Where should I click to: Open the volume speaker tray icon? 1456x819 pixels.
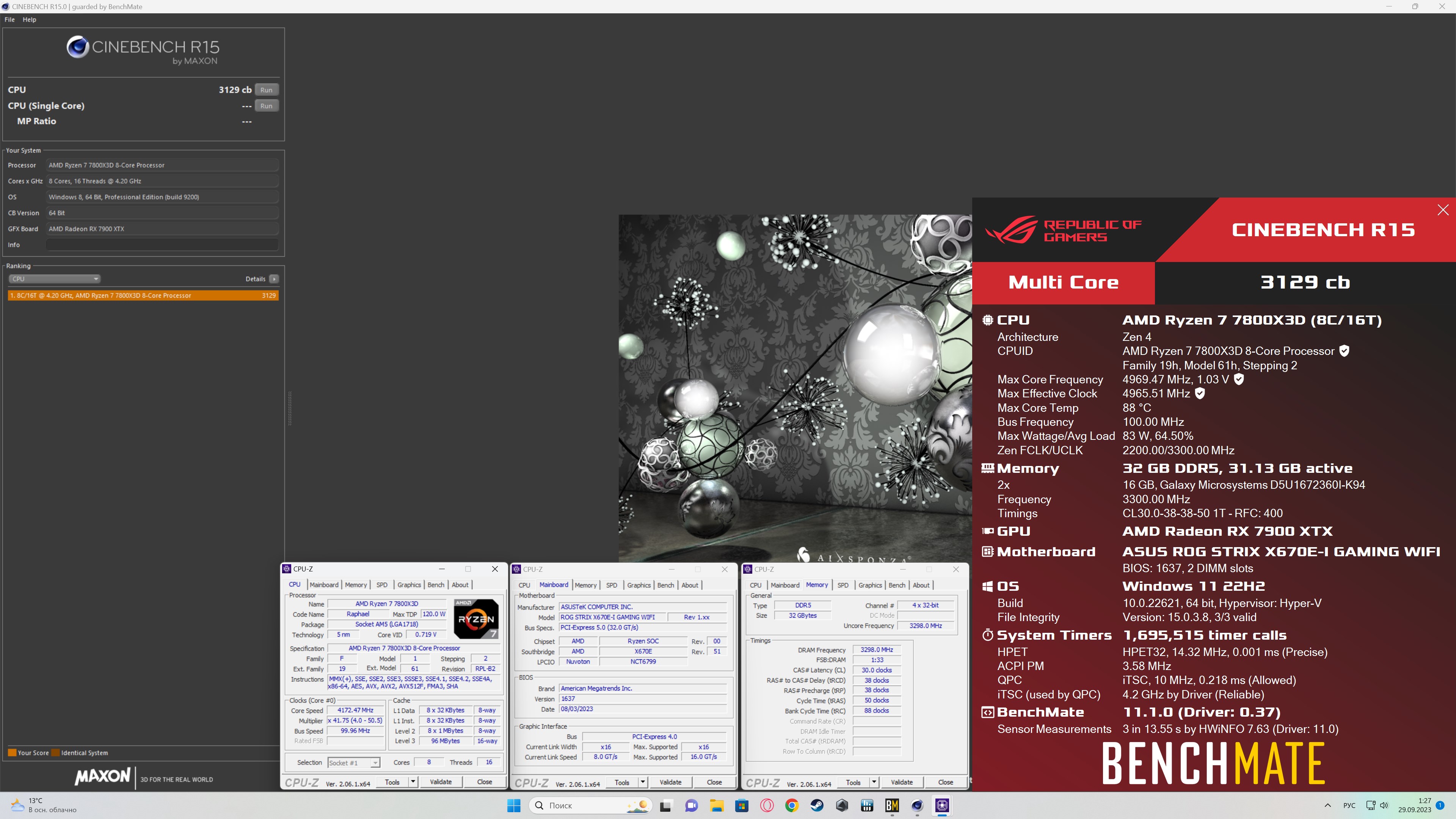(x=1384, y=805)
